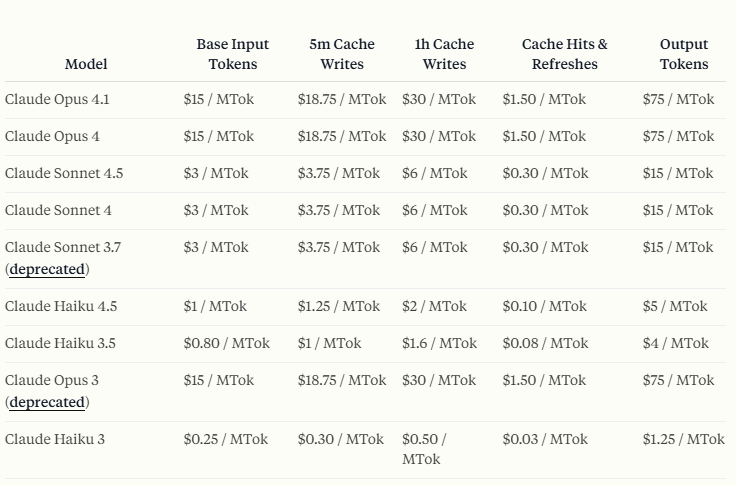Click the Claude Haiku 3 model name
Image resolution: width=736 pixels, height=486 pixels.
55,439
